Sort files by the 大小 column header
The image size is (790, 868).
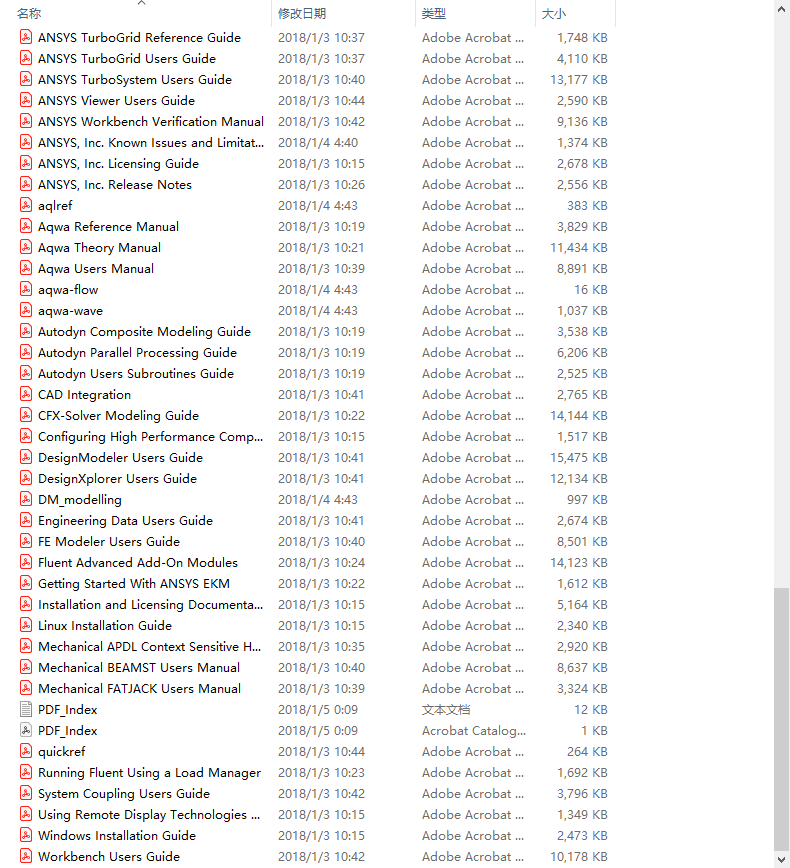[x=554, y=14]
